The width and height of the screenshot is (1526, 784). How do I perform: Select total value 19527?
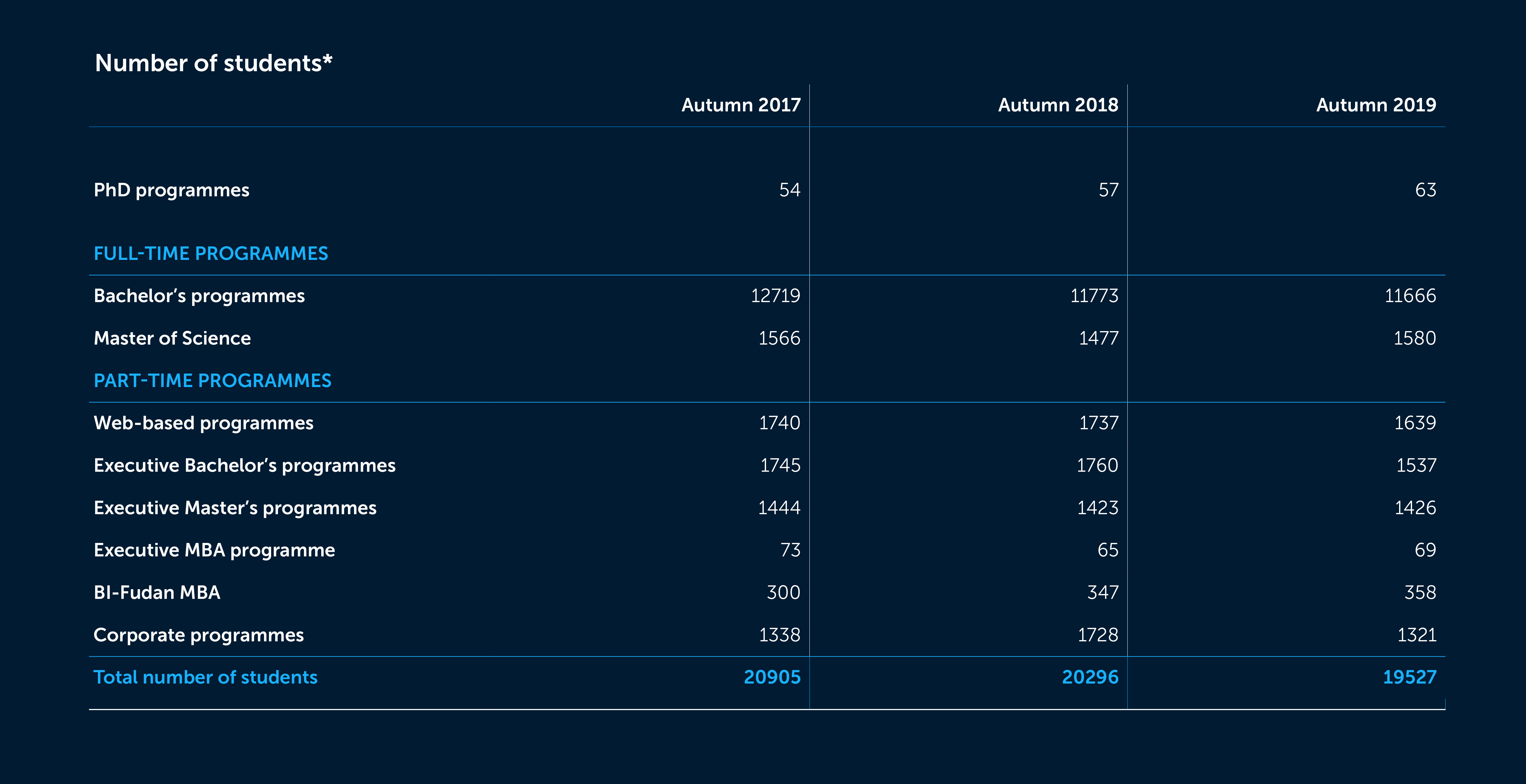(x=1410, y=677)
